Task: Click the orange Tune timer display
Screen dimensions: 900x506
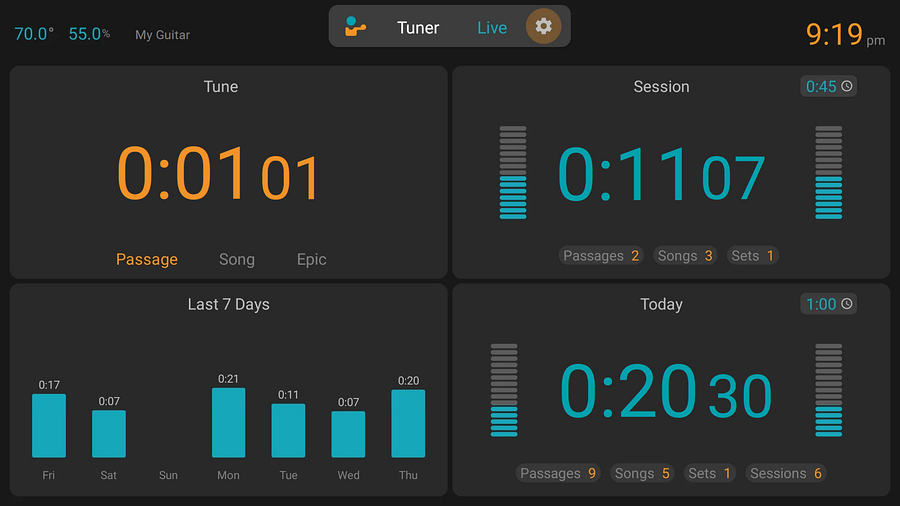Action: (x=219, y=174)
